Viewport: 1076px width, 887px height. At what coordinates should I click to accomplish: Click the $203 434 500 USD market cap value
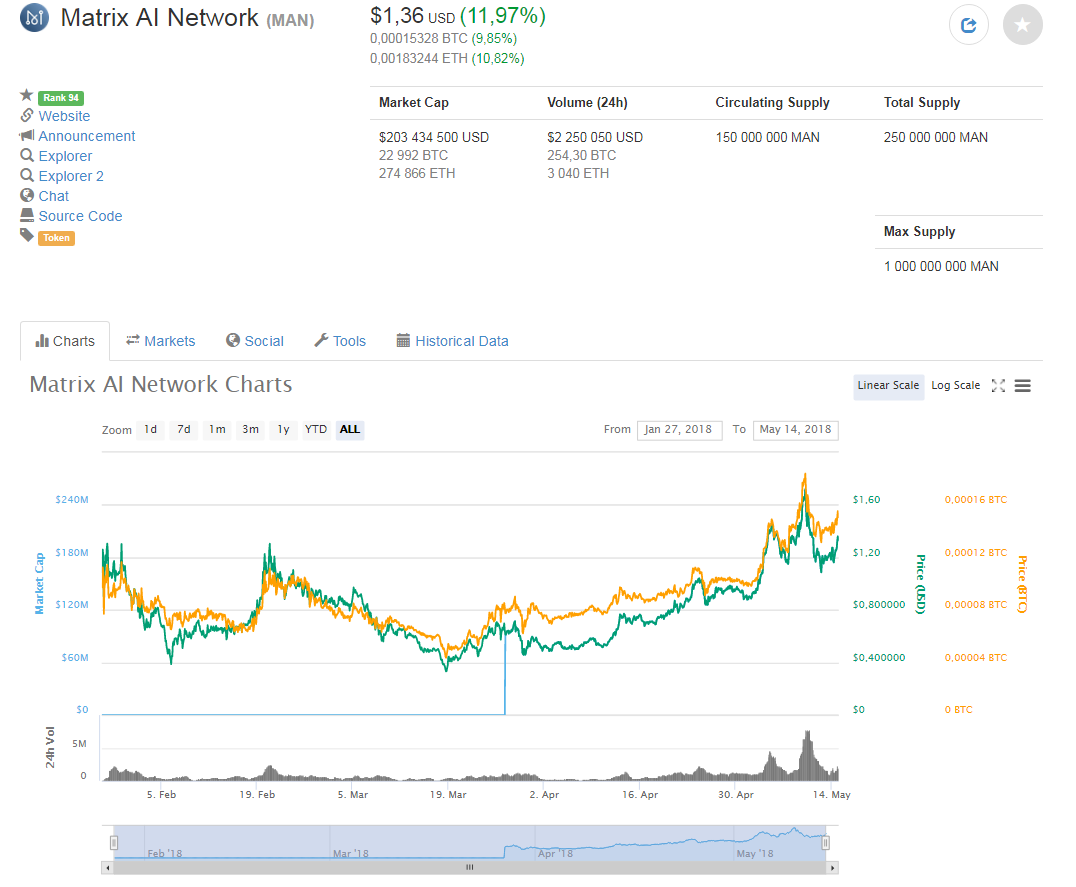click(x=434, y=137)
